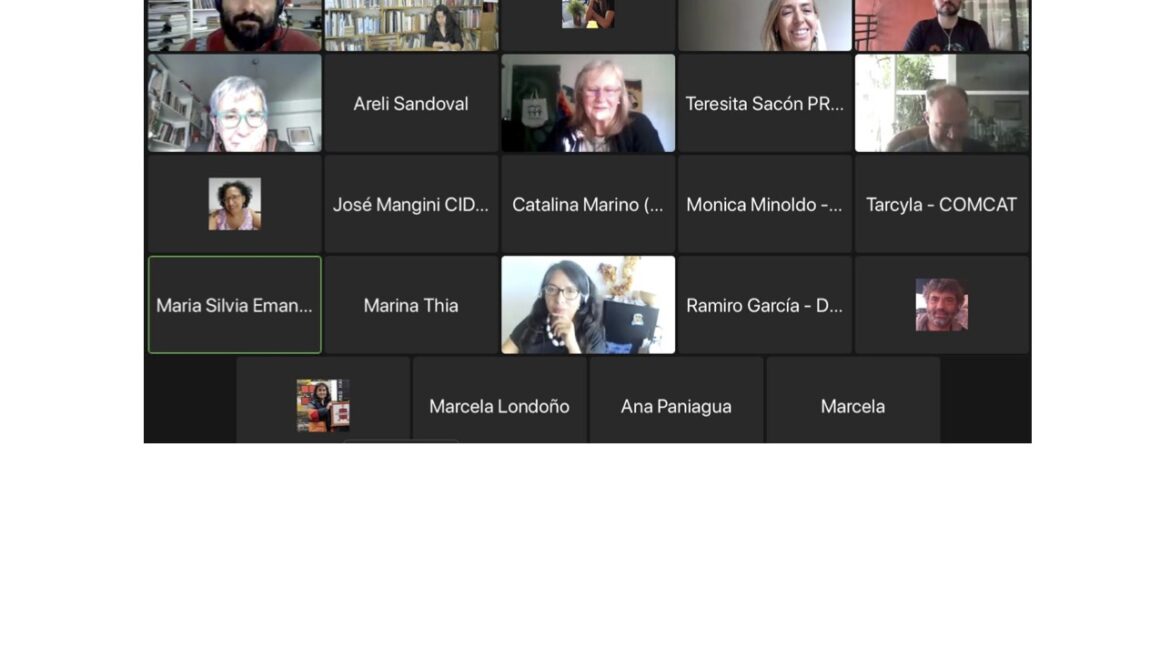Select video of gray-haired woman with teal glasses
Viewport: 1160px width, 650px height.
coord(235,104)
